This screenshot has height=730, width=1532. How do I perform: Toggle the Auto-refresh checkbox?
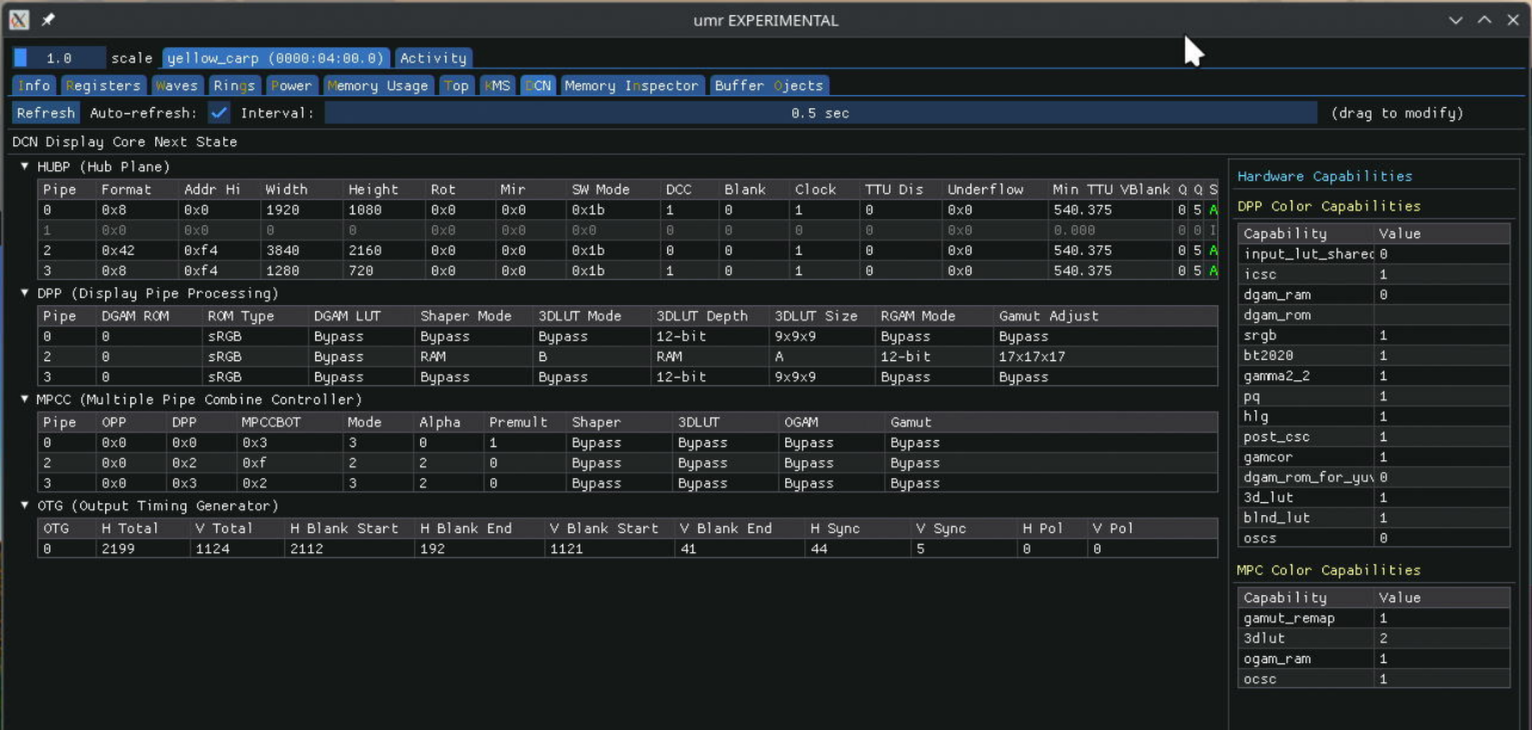tap(219, 113)
